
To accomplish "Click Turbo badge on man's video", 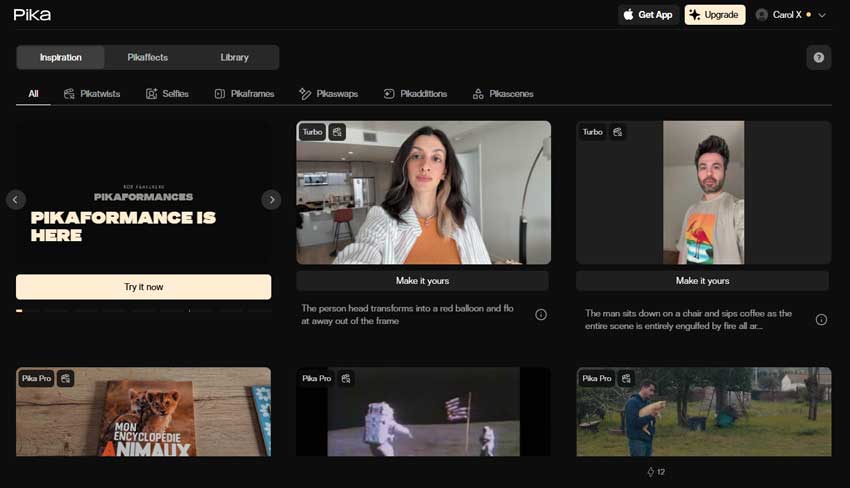I will [x=593, y=132].
